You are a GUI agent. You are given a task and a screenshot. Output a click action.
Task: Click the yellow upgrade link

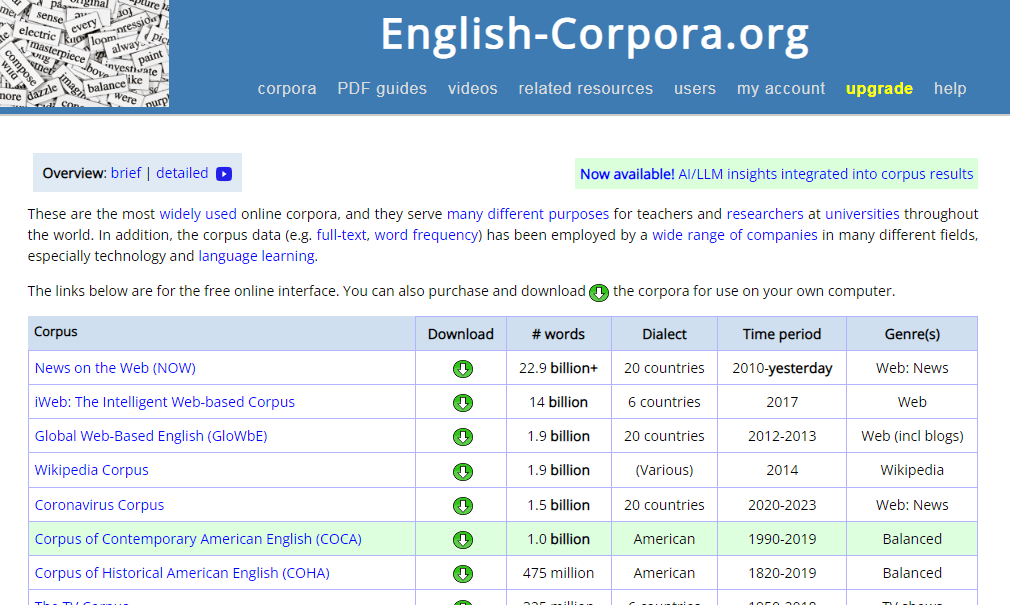[879, 88]
